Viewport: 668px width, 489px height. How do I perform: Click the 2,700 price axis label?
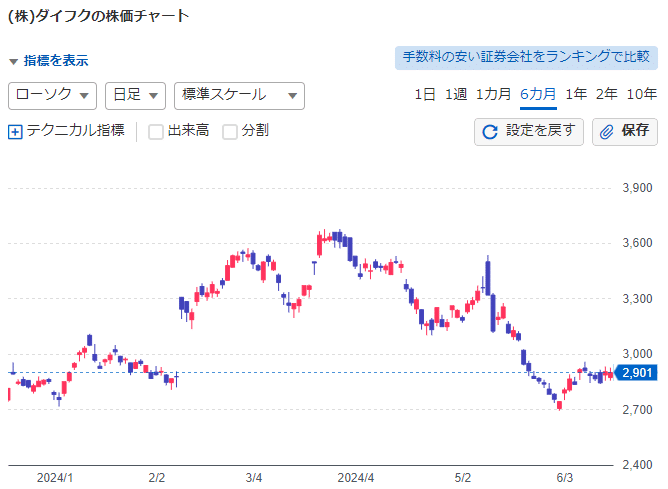[x=637, y=410]
